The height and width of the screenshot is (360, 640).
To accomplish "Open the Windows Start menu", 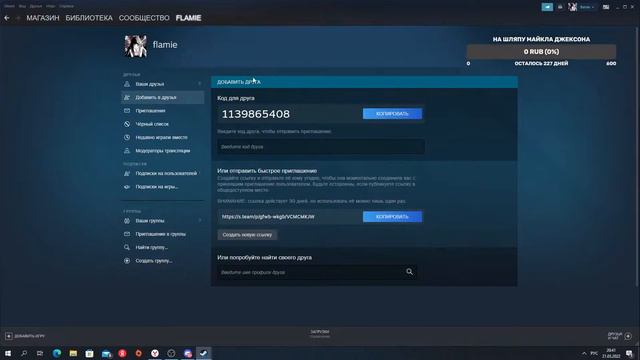I will 8,353.
